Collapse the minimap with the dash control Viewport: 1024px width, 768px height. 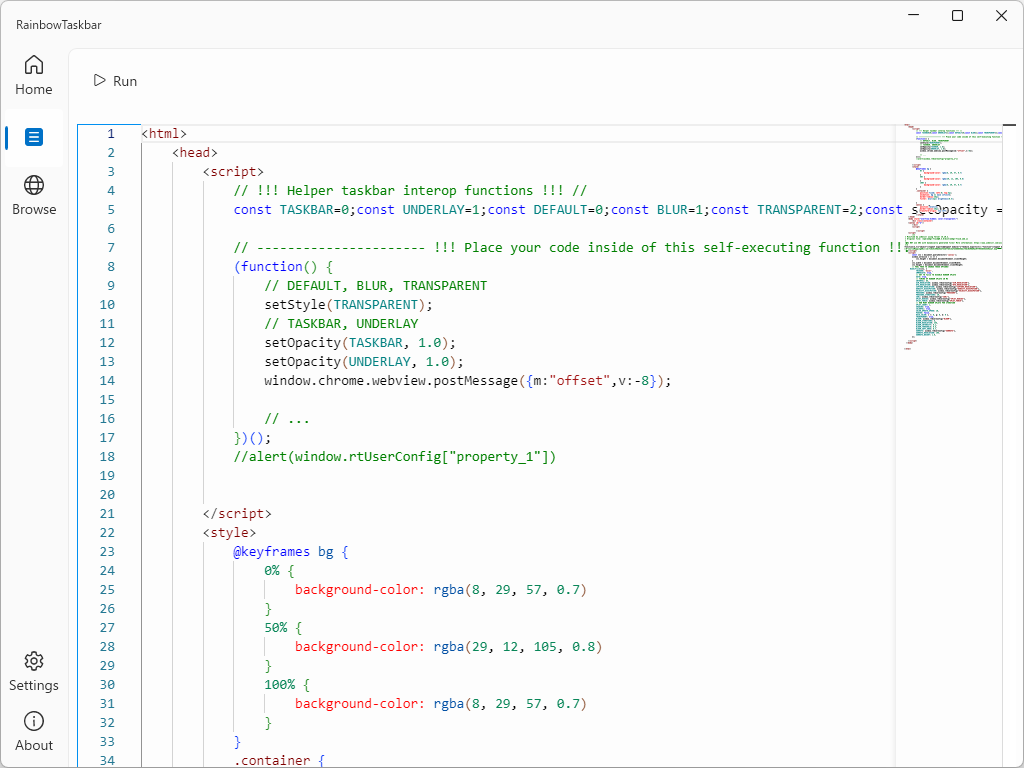[1009, 126]
